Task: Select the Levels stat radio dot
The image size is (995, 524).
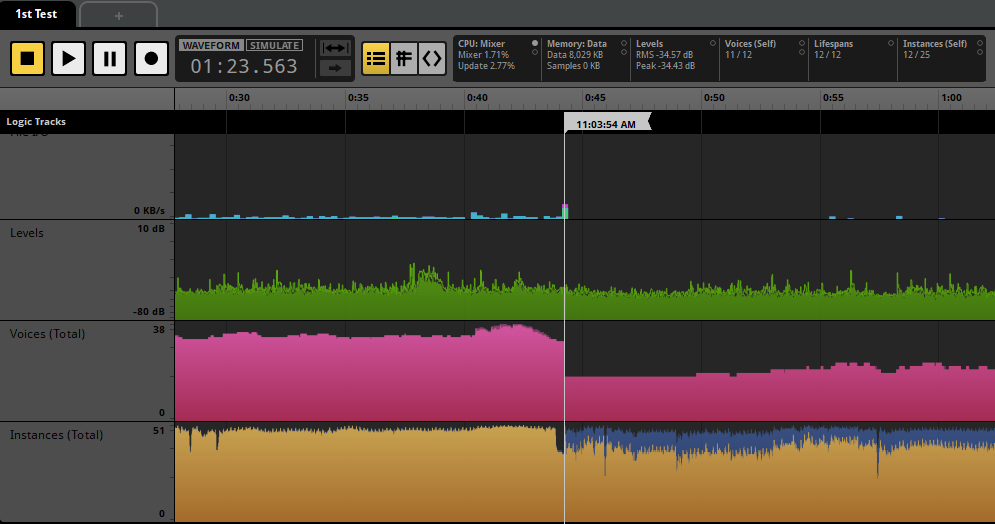Action: [x=713, y=43]
